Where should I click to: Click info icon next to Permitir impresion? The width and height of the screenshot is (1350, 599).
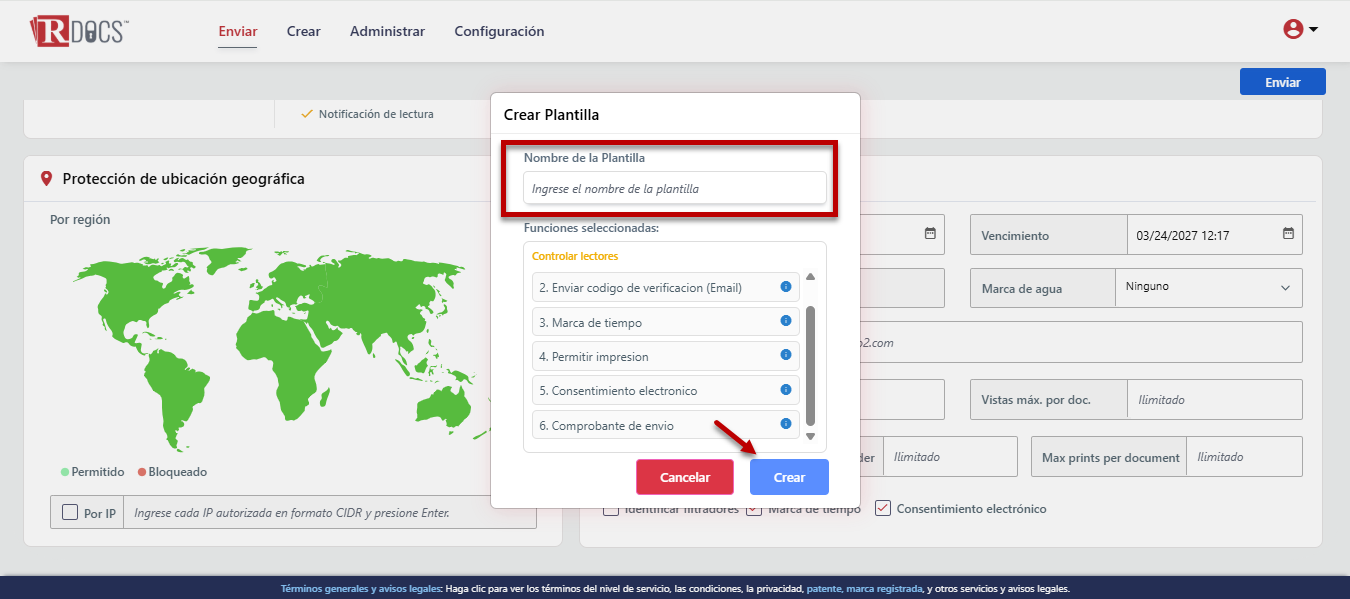coord(786,355)
